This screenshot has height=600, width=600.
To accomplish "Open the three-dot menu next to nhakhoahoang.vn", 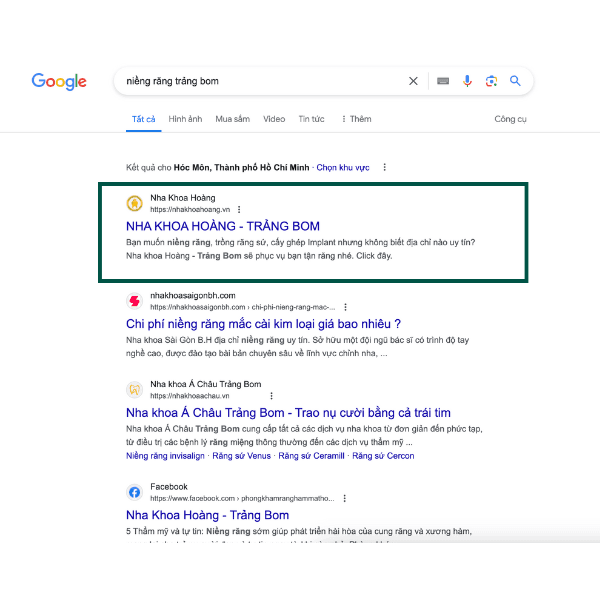I will 239,209.
